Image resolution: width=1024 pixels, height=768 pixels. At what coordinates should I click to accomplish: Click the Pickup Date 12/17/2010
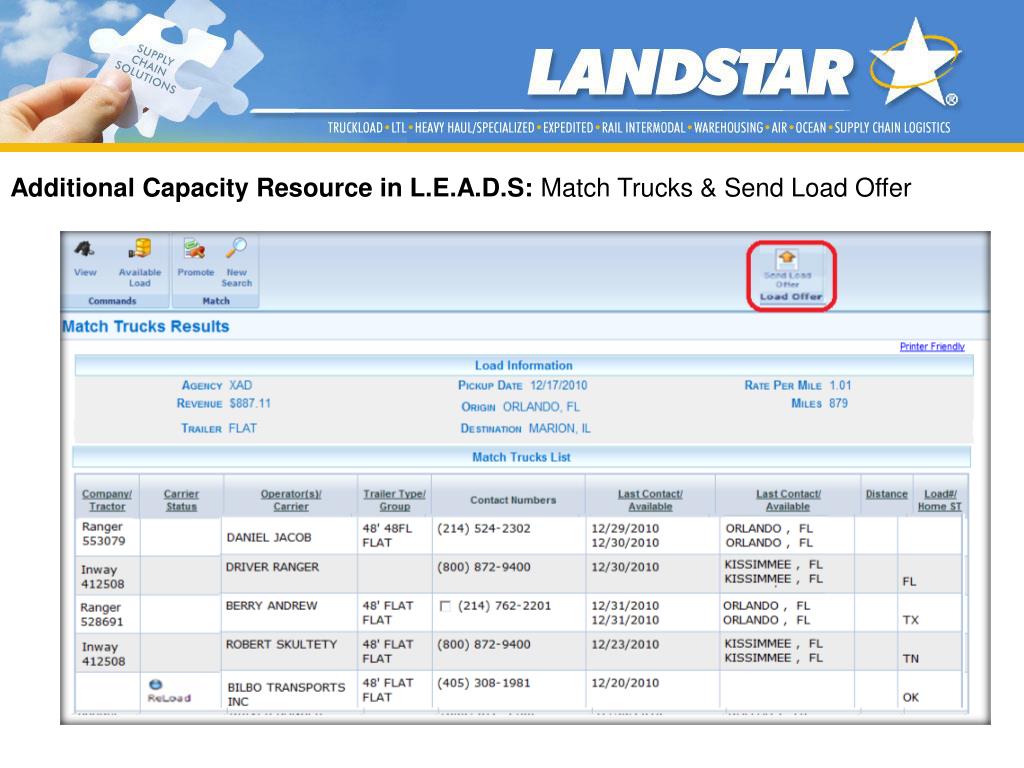point(558,385)
